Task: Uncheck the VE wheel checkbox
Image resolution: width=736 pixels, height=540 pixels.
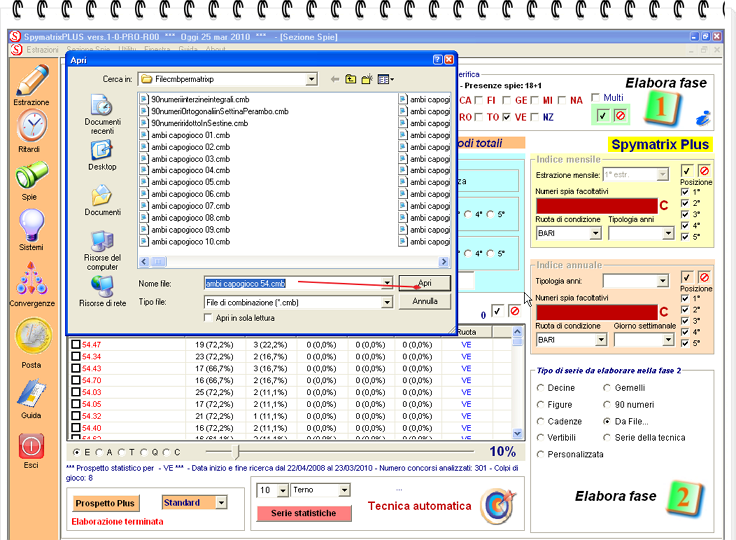Action: 506,117
